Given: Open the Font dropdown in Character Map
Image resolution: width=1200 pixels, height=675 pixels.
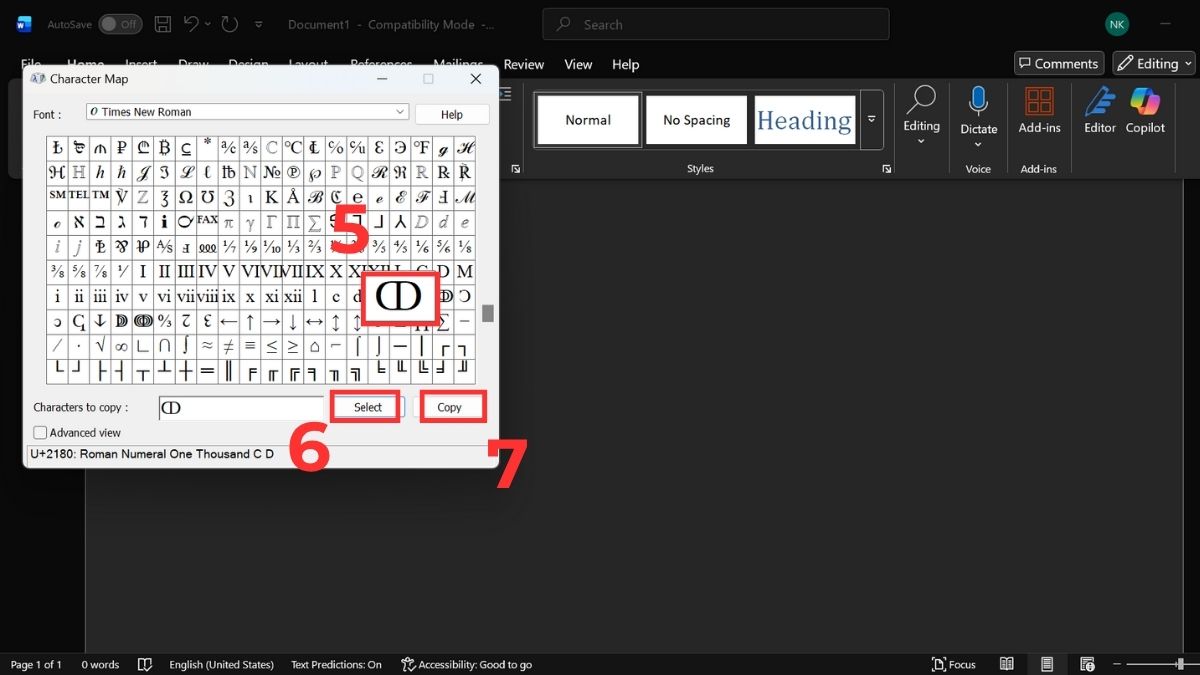Looking at the screenshot, I should 398,112.
